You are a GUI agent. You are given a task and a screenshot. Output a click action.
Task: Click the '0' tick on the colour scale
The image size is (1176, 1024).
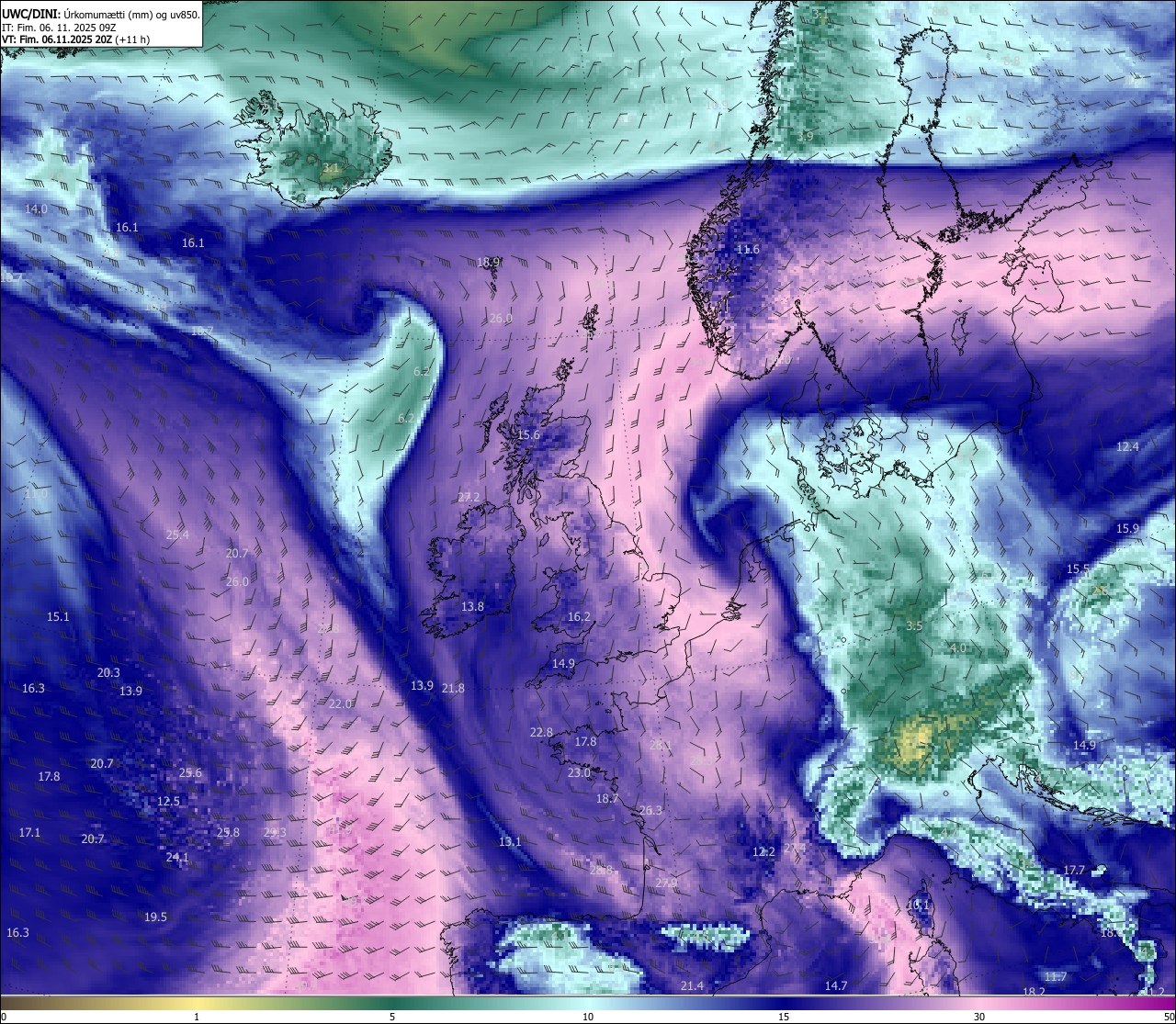[3, 1017]
